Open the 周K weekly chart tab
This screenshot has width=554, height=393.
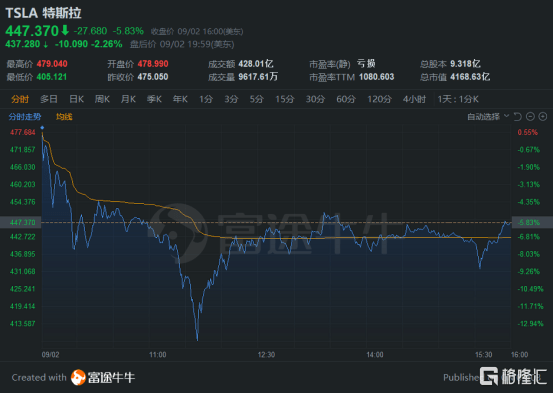102,99
